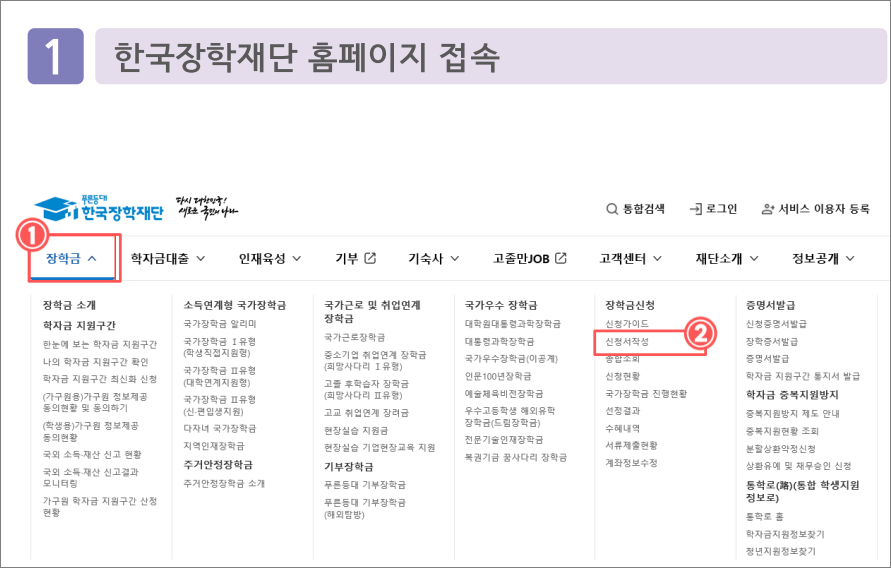Open 서류제출현황 link

coord(631,445)
